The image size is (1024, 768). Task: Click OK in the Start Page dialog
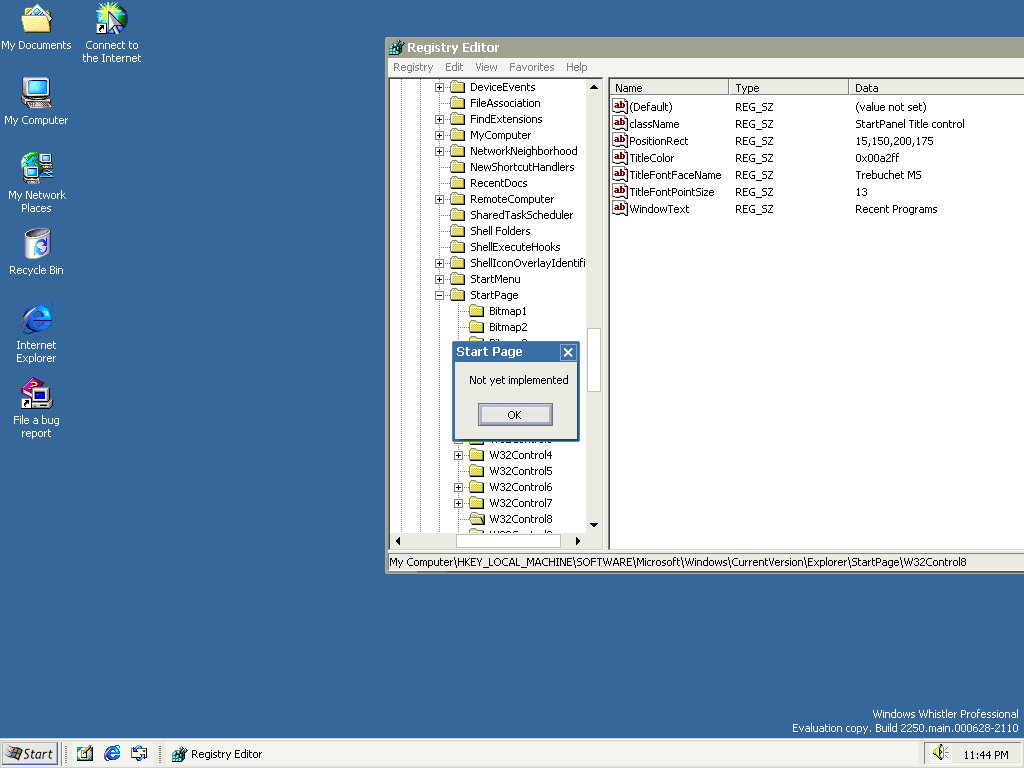[515, 415]
